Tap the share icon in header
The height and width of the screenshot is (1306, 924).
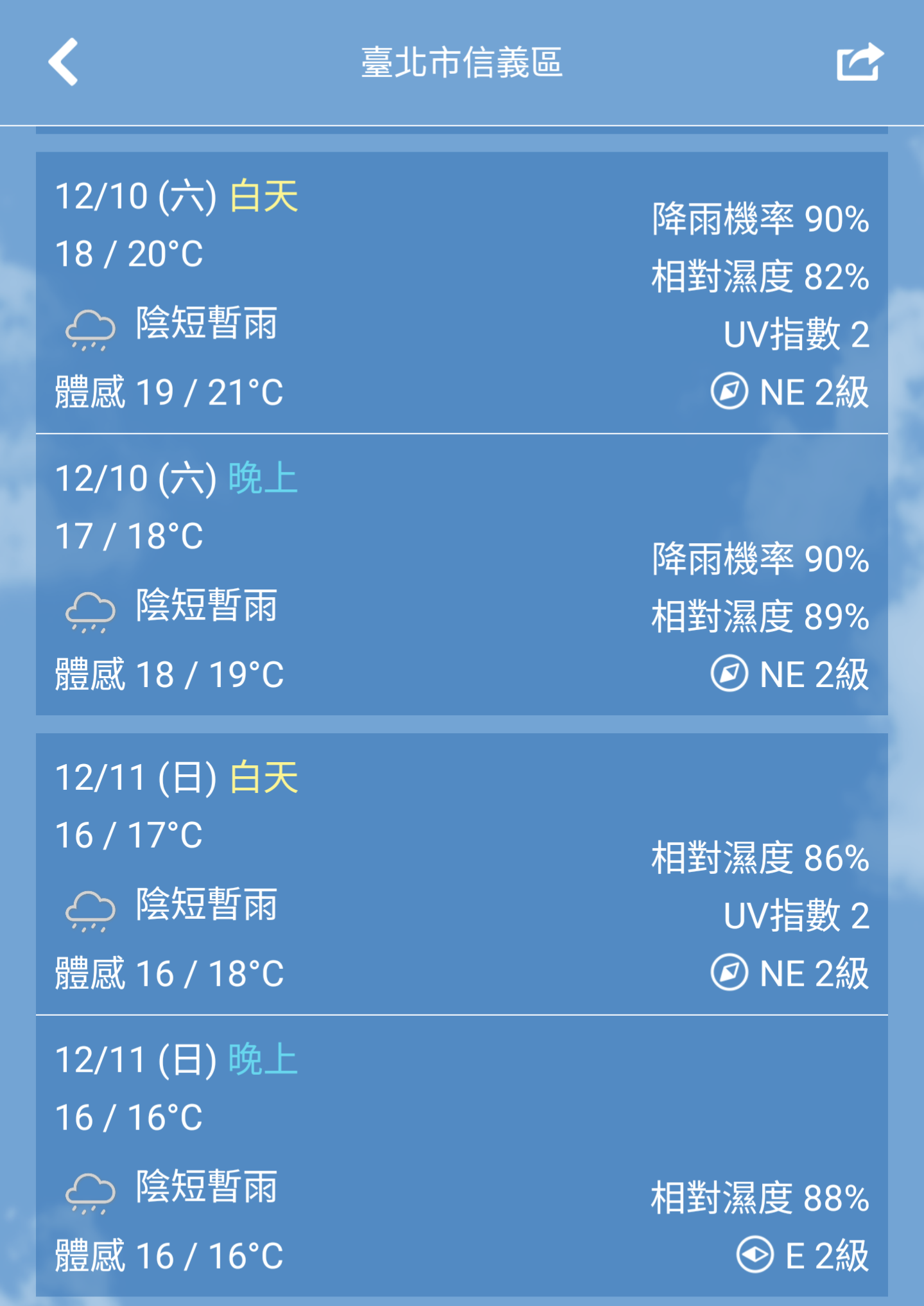[860, 62]
